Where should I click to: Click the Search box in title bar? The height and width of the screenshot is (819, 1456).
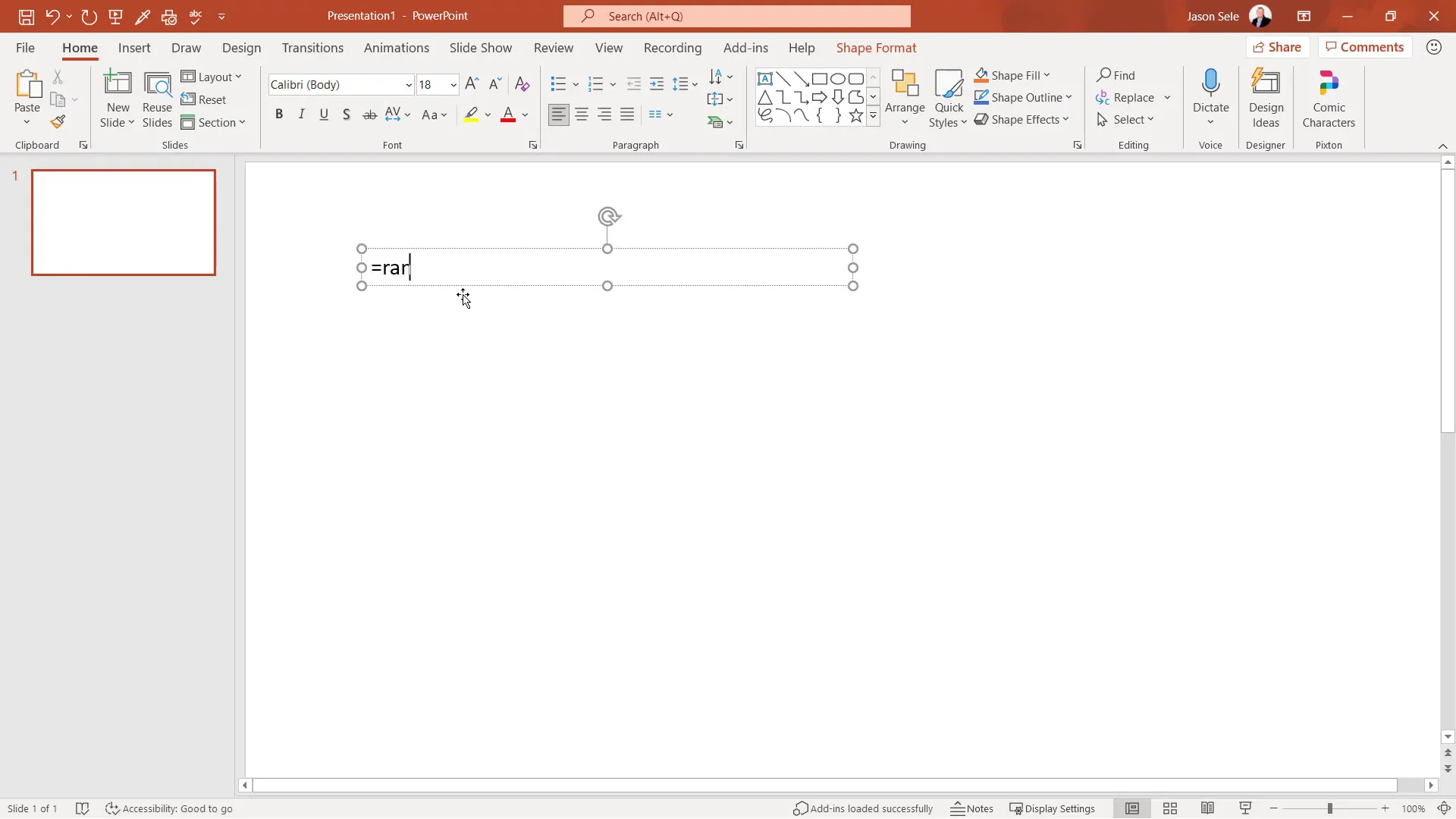pyautogui.click(x=736, y=16)
